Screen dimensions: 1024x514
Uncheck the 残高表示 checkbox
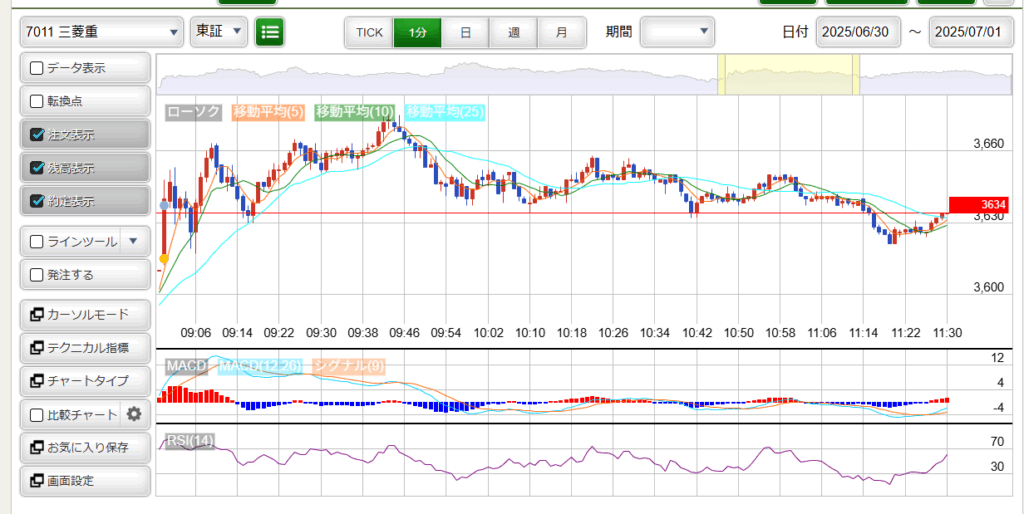point(37,168)
